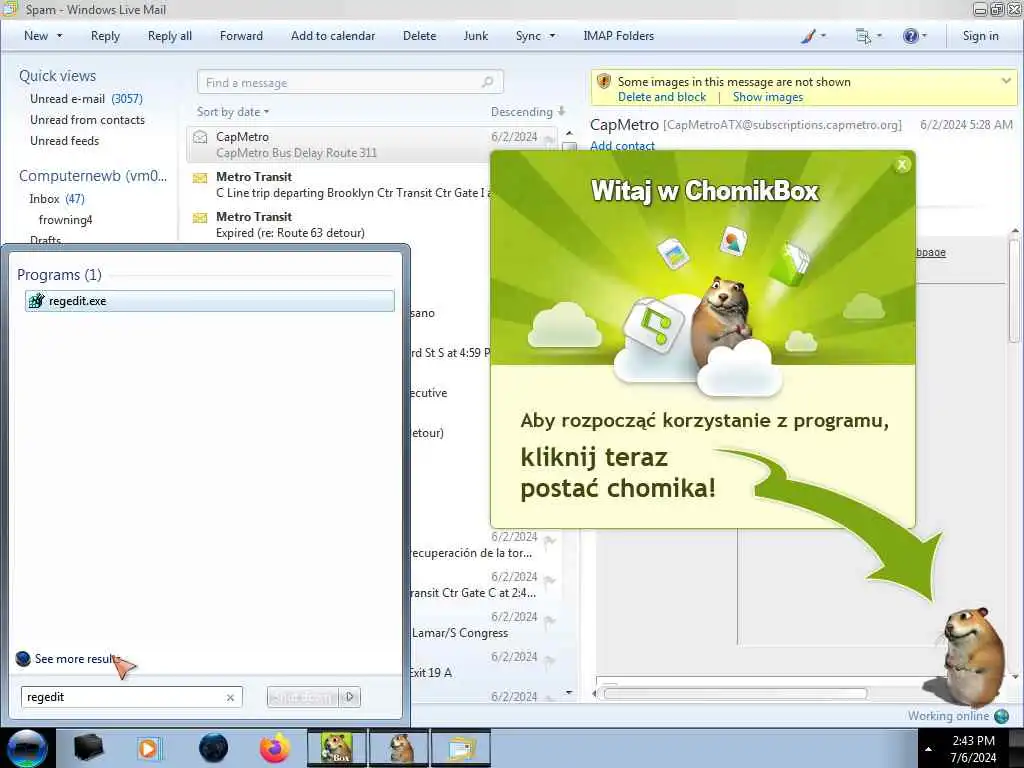The image size is (1024, 768).
Task: Toggle flag on the Lamar/S Congress message
Action: click(x=550, y=620)
